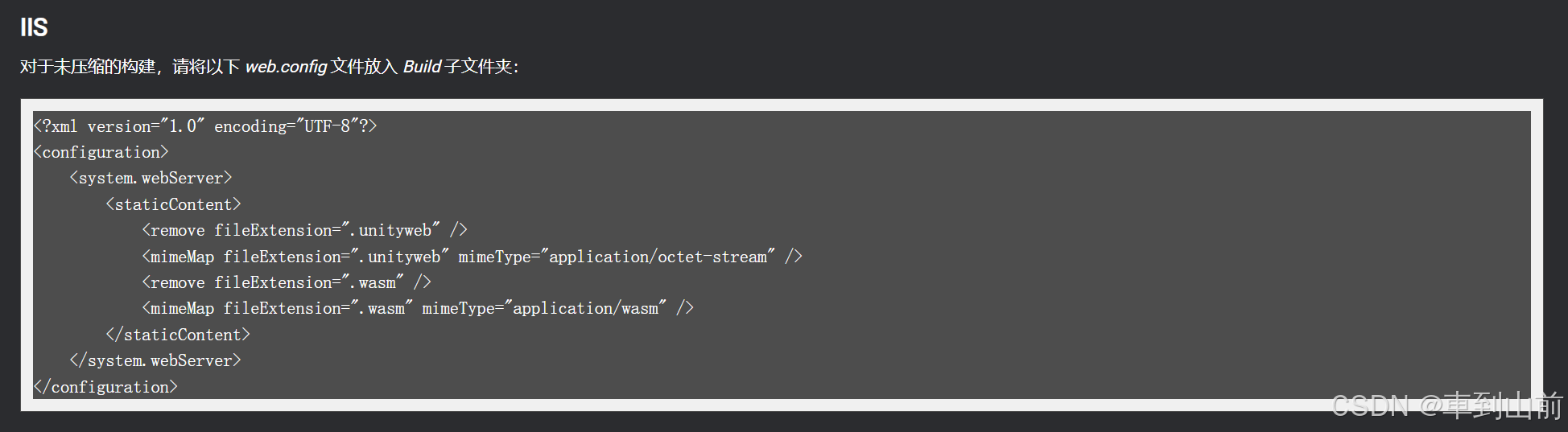Click the mimeMap .unityweb line
This screenshot has height=432, width=1568.
click(472, 257)
